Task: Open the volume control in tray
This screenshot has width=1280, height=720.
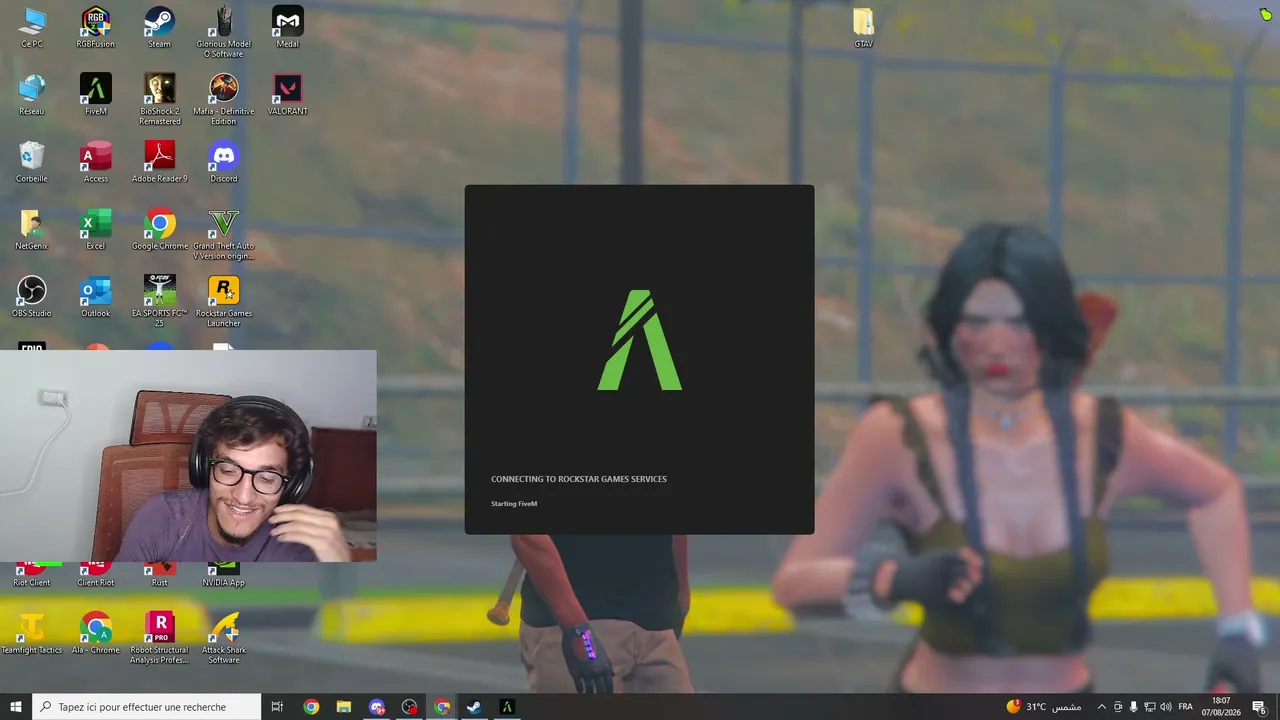Action: click(x=1166, y=707)
